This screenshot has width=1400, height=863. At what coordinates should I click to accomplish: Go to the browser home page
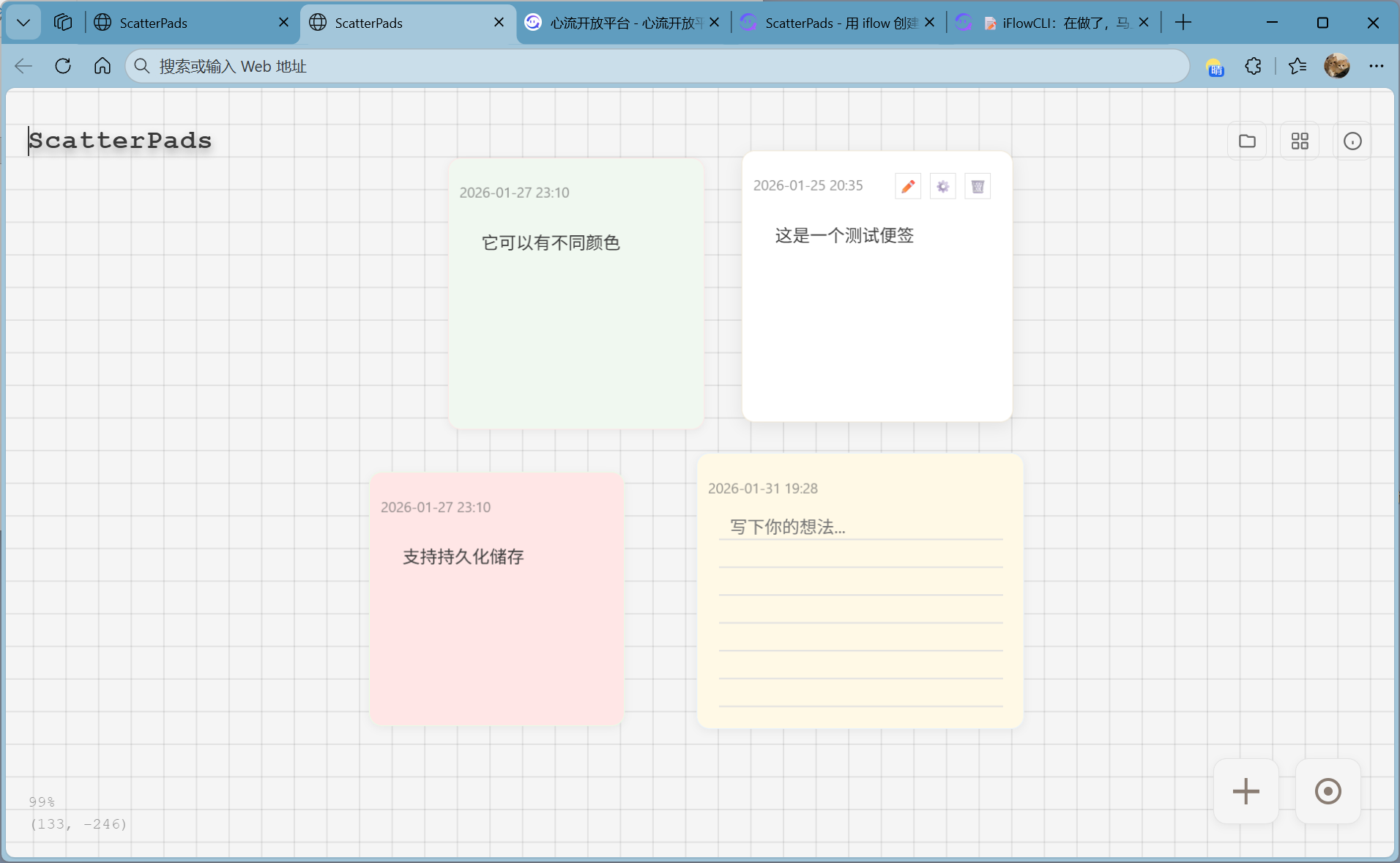[x=103, y=66]
